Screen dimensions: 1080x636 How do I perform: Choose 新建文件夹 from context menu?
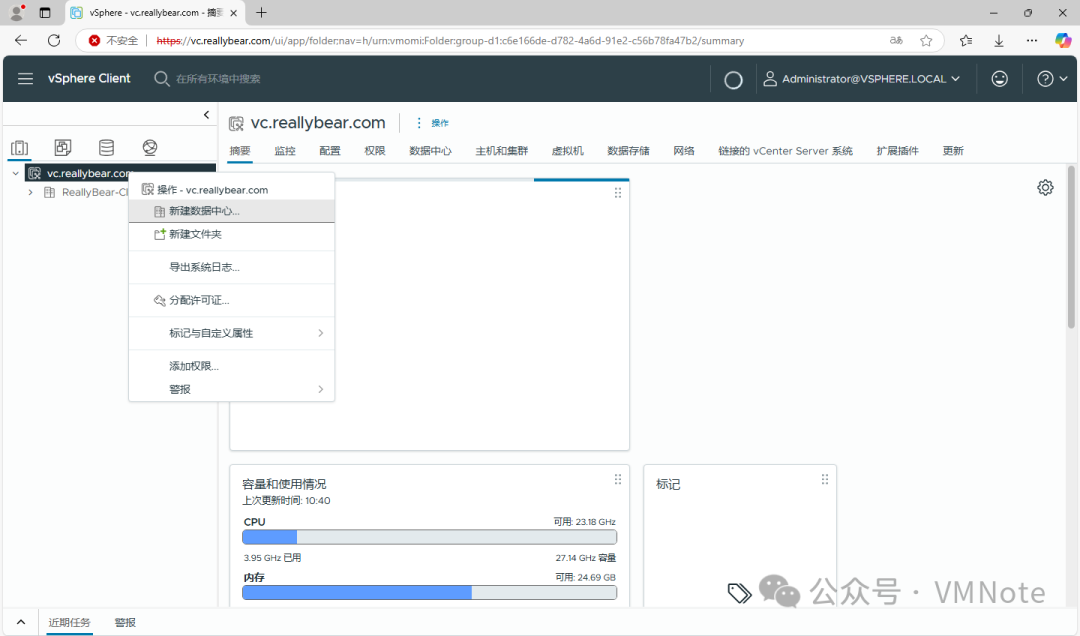pos(231,234)
